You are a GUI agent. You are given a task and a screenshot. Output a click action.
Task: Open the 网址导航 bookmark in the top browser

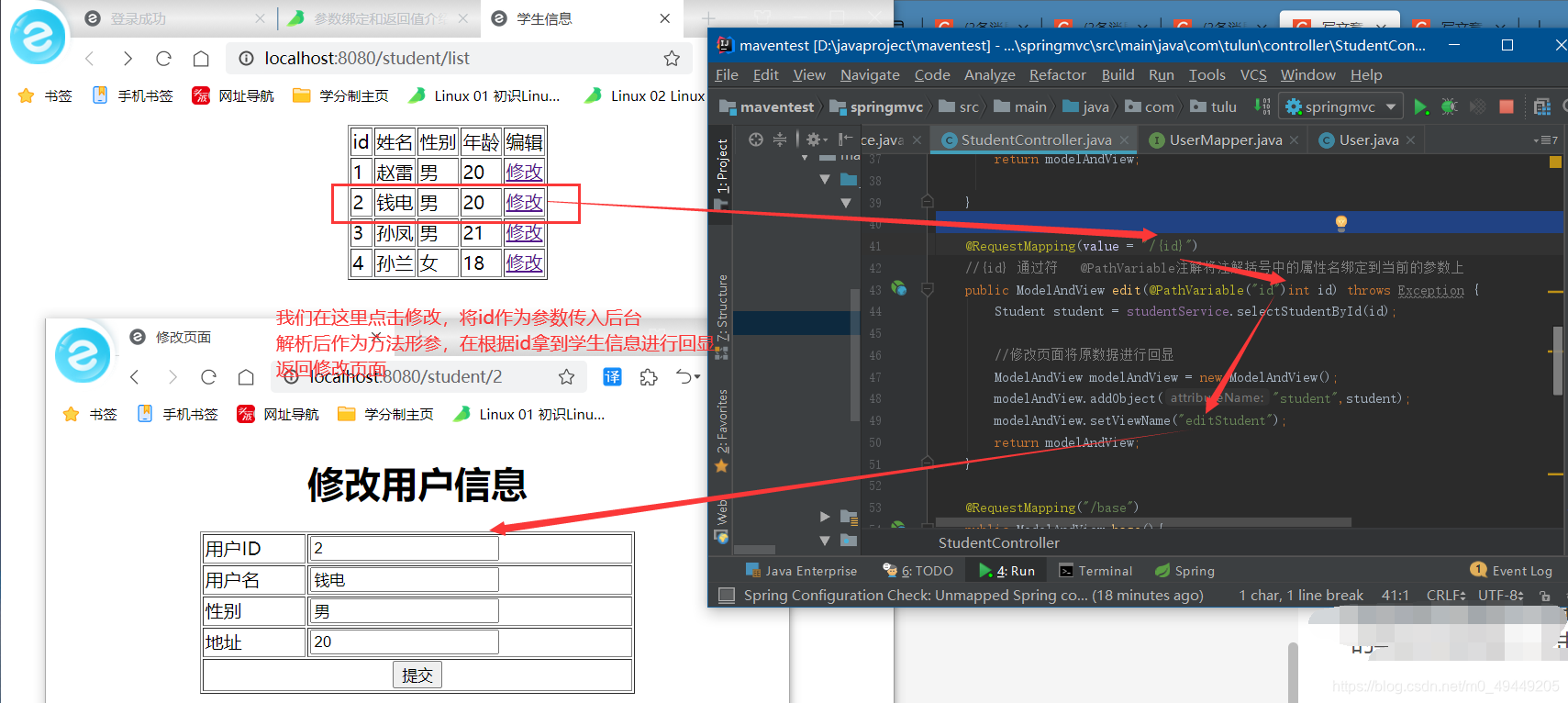click(x=233, y=95)
